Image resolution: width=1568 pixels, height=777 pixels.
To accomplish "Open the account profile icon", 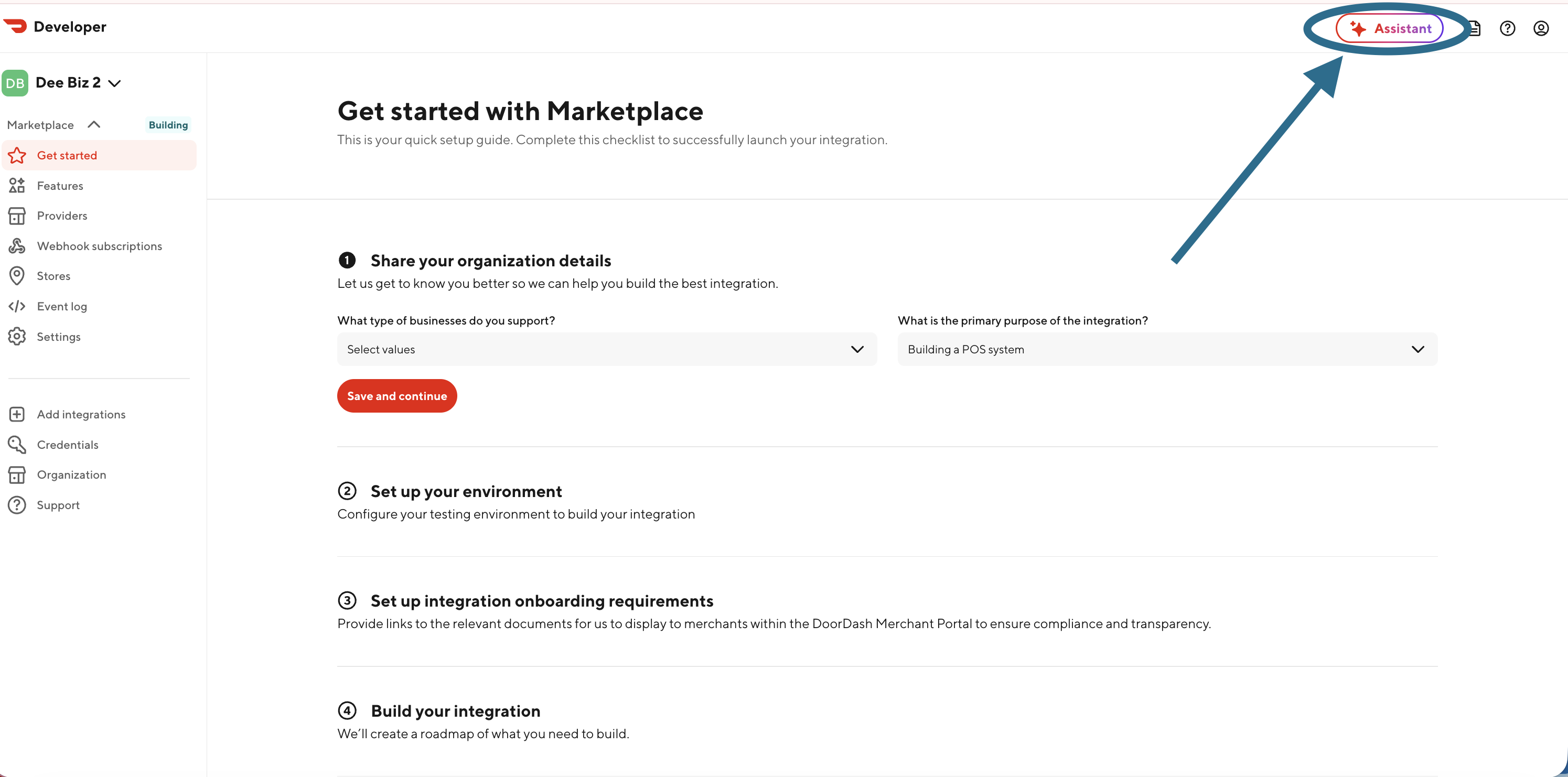I will (1541, 28).
